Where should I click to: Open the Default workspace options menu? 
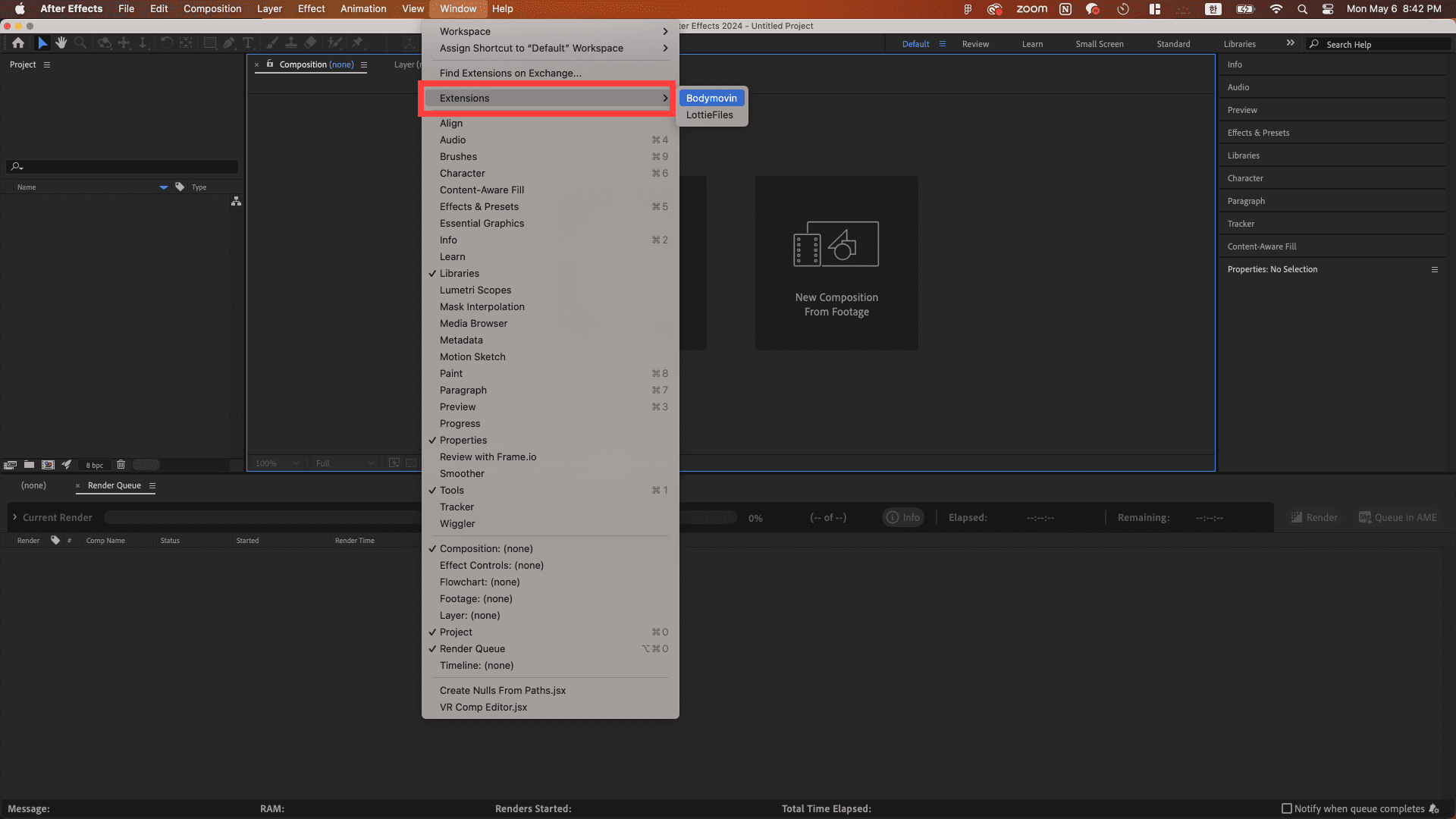tap(943, 44)
